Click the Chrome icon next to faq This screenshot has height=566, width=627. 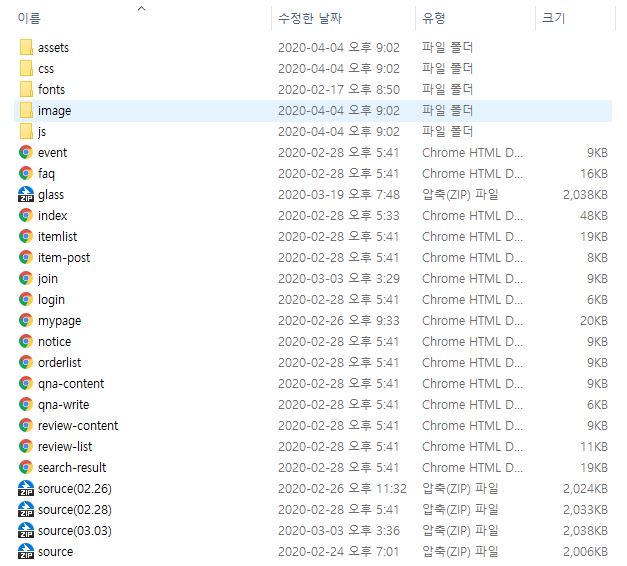26,173
